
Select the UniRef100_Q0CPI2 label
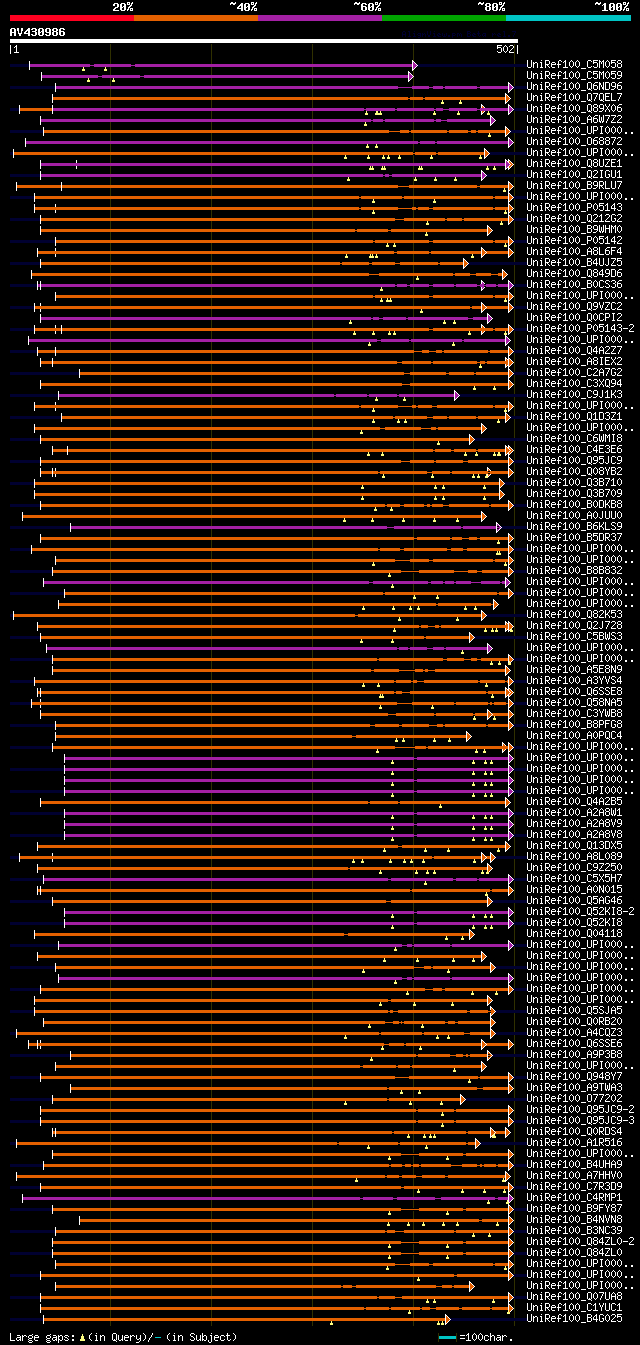coord(574,317)
